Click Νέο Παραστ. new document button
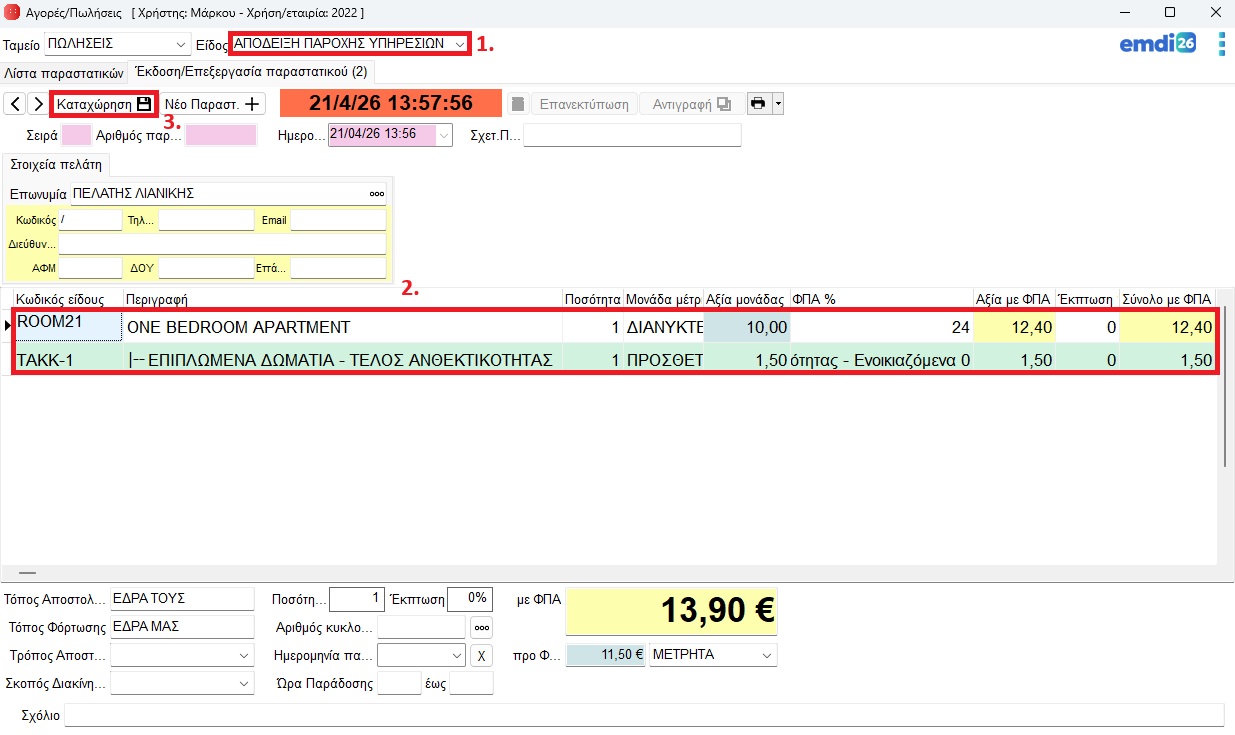This screenshot has width=1235, height=735. [212, 104]
